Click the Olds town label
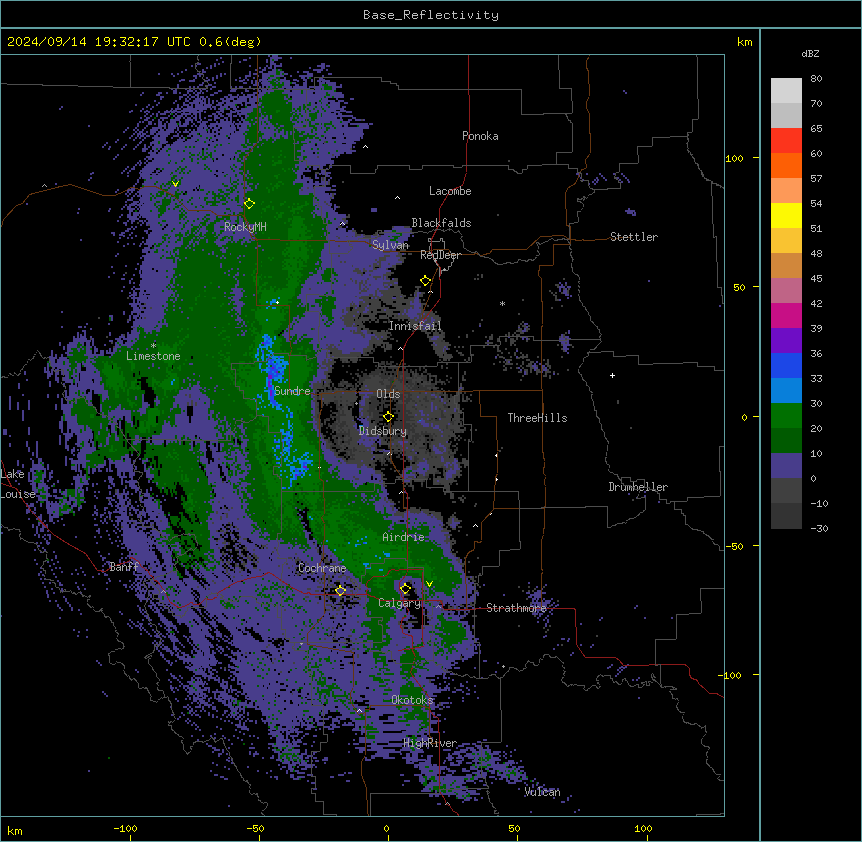This screenshot has width=862, height=842. tap(388, 394)
